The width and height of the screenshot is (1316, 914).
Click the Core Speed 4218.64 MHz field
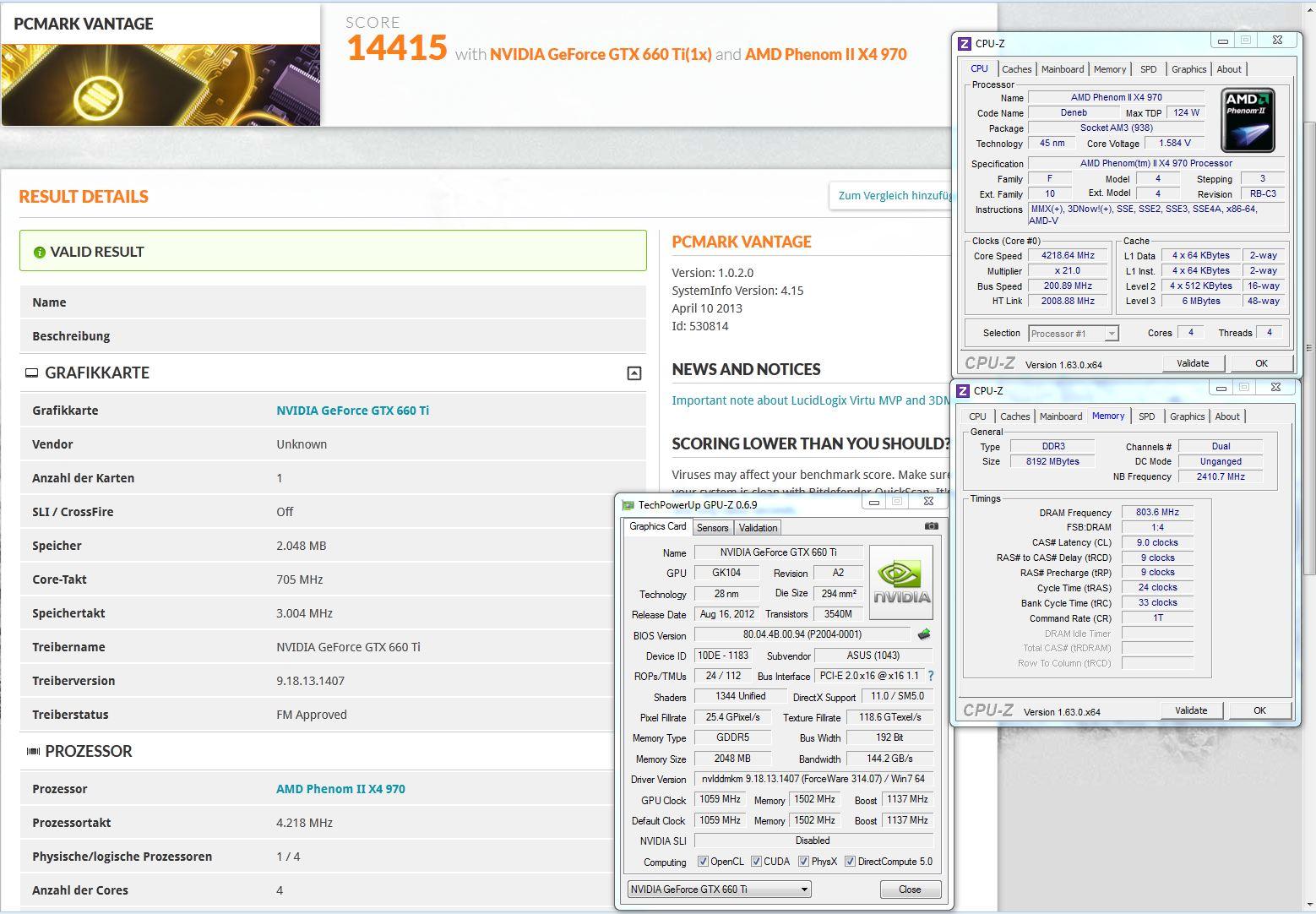pos(1068,255)
